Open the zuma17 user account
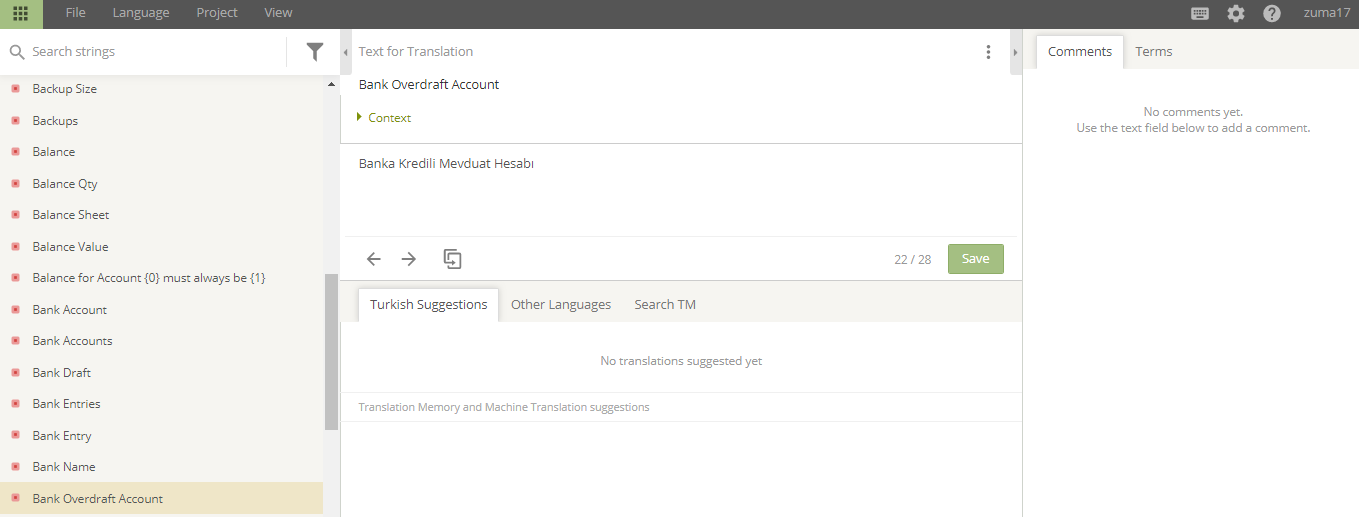The image size is (1359, 517). (x=1327, y=13)
